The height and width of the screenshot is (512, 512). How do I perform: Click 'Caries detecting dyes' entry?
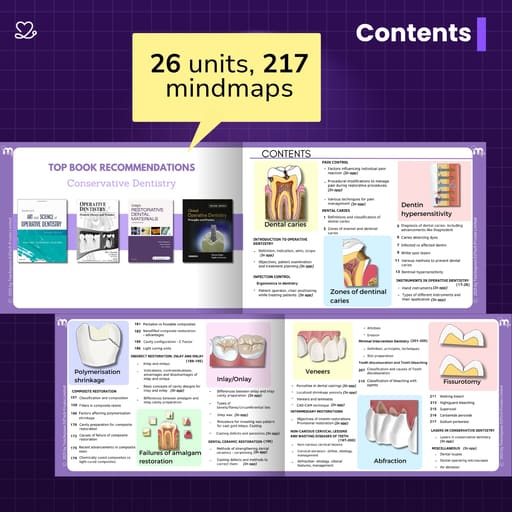[x=419, y=238]
